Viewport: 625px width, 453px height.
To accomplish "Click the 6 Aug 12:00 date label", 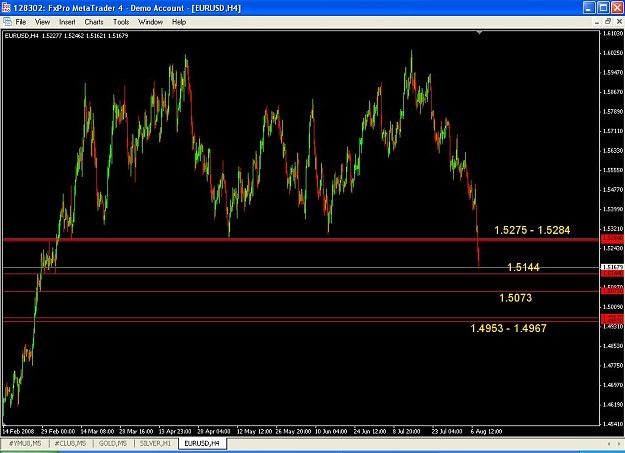I will (x=486, y=431).
